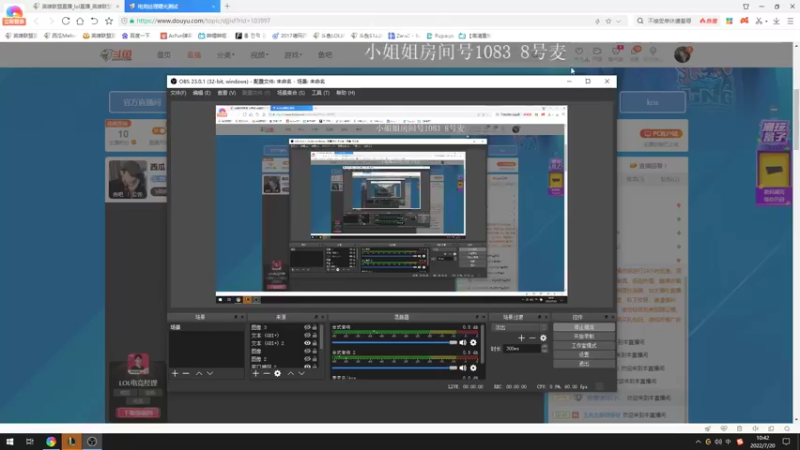
Task: Open browser downloads icon
Action: [x=776, y=21]
